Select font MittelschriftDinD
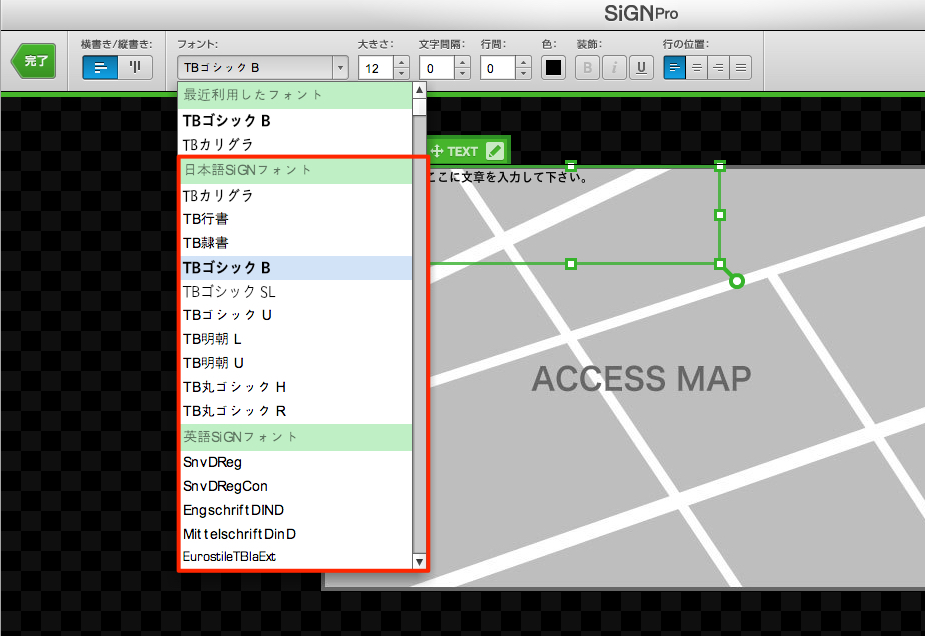This screenshot has width=925, height=636. (295, 534)
